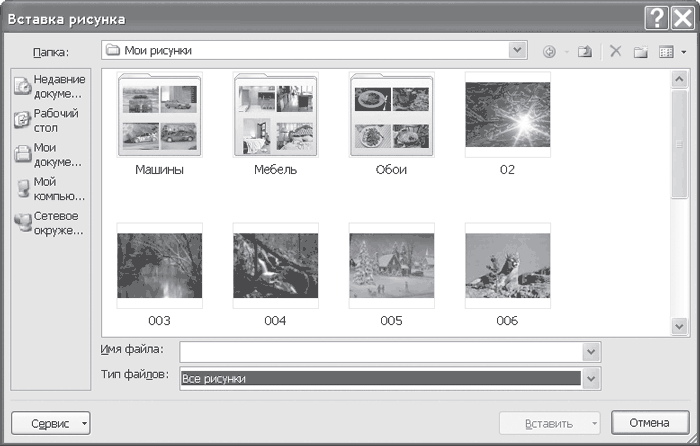This screenshot has width=700, height=446.
Task: Open Мой компьютер in the sidebar
Action: pyautogui.click(x=50, y=188)
